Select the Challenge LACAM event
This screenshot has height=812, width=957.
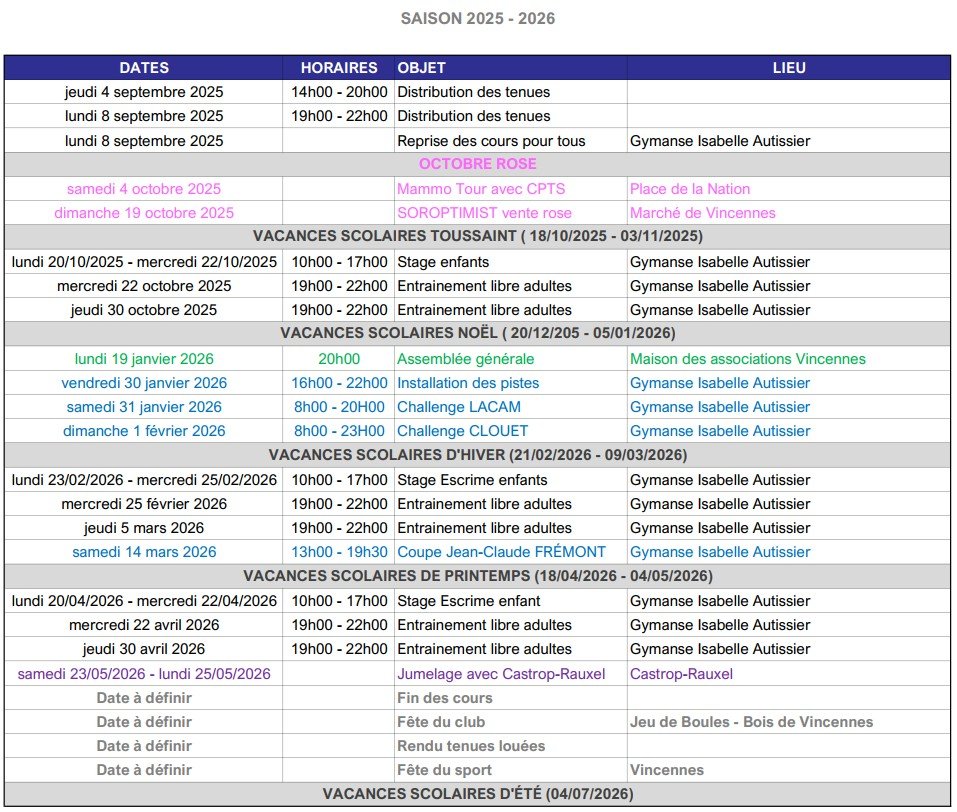[x=459, y=407]
